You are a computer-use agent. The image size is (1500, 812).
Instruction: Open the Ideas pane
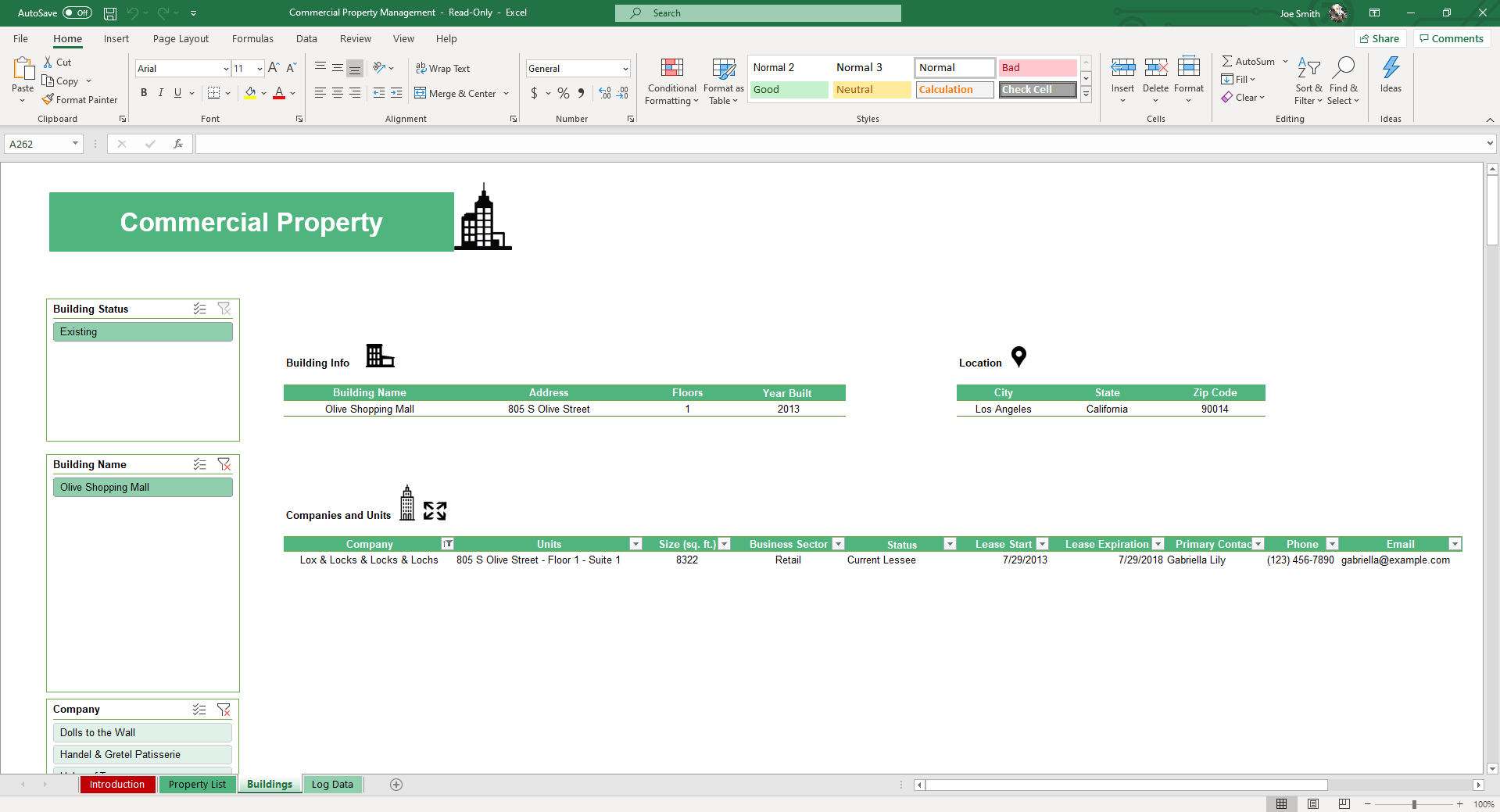[1391, 78]
